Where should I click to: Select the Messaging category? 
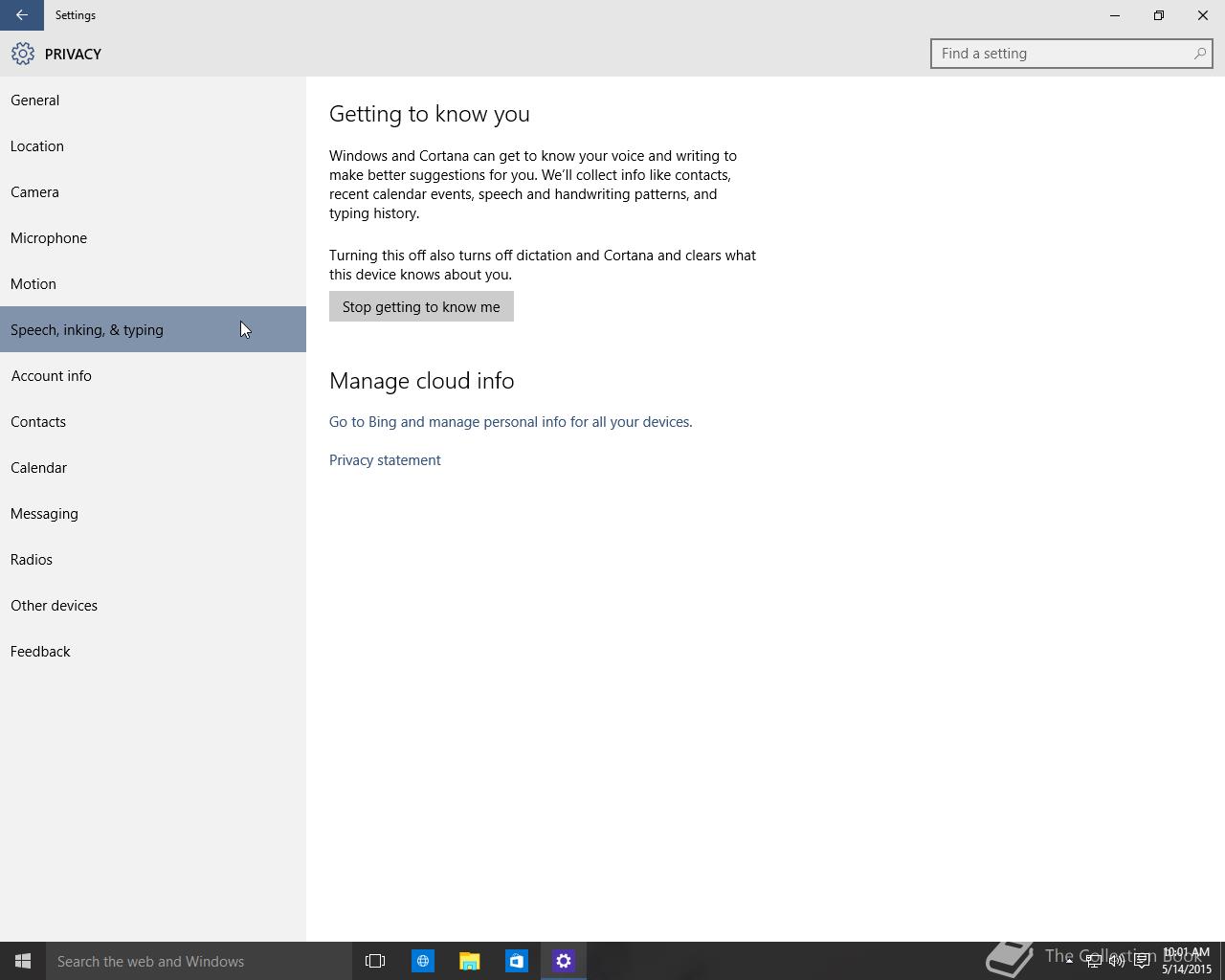click(153, 513)
